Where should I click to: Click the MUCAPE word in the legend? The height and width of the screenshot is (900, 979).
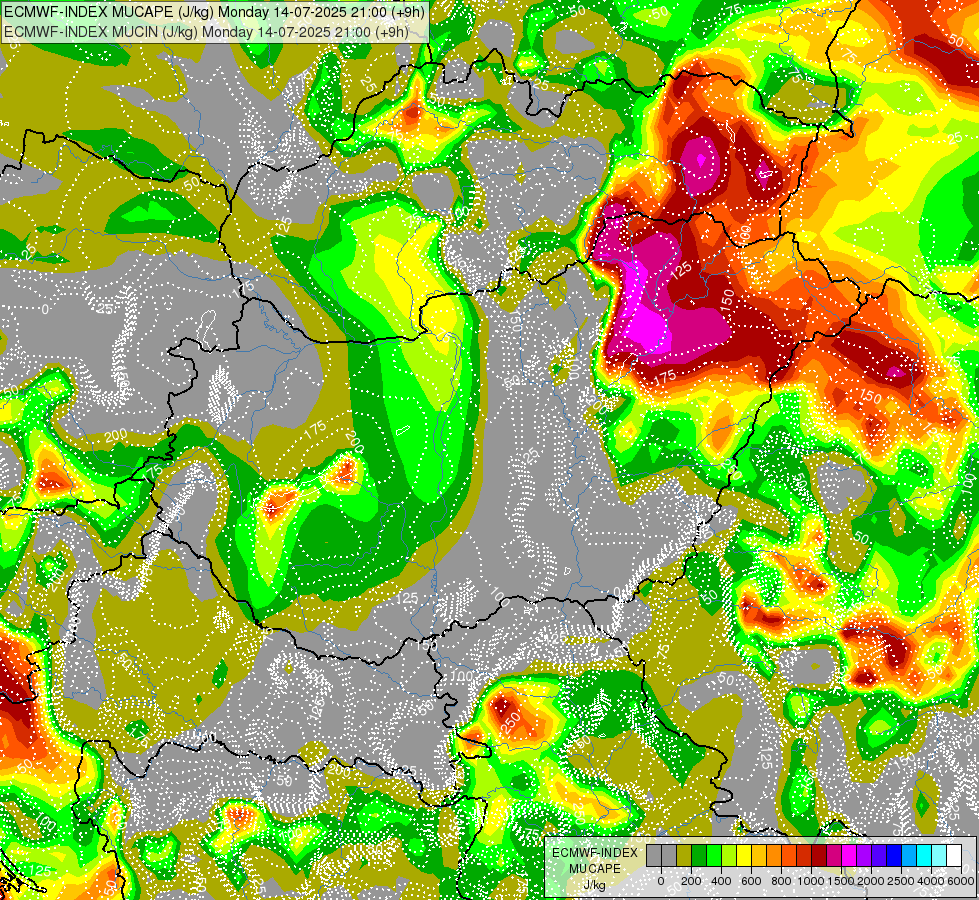pyautogui.click(x=595, y=869)
